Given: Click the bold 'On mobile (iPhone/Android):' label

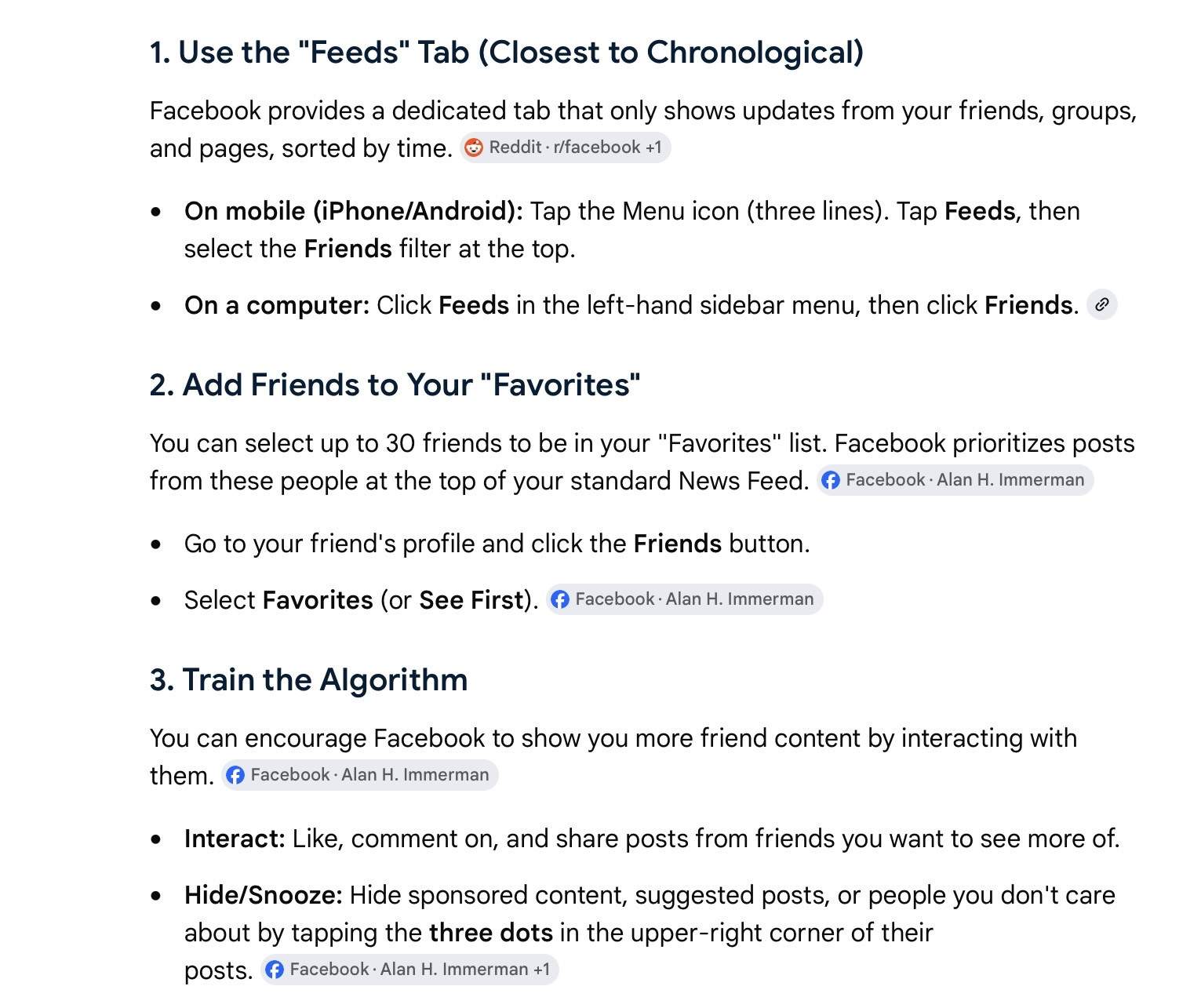Looking at the screenshot, I should (354, 211).
